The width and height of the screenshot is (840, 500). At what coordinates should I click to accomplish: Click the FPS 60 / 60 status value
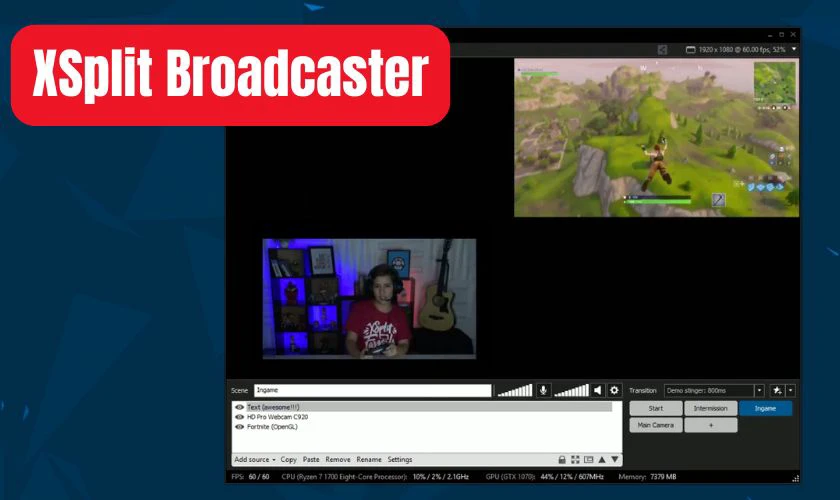coord(259,476)
